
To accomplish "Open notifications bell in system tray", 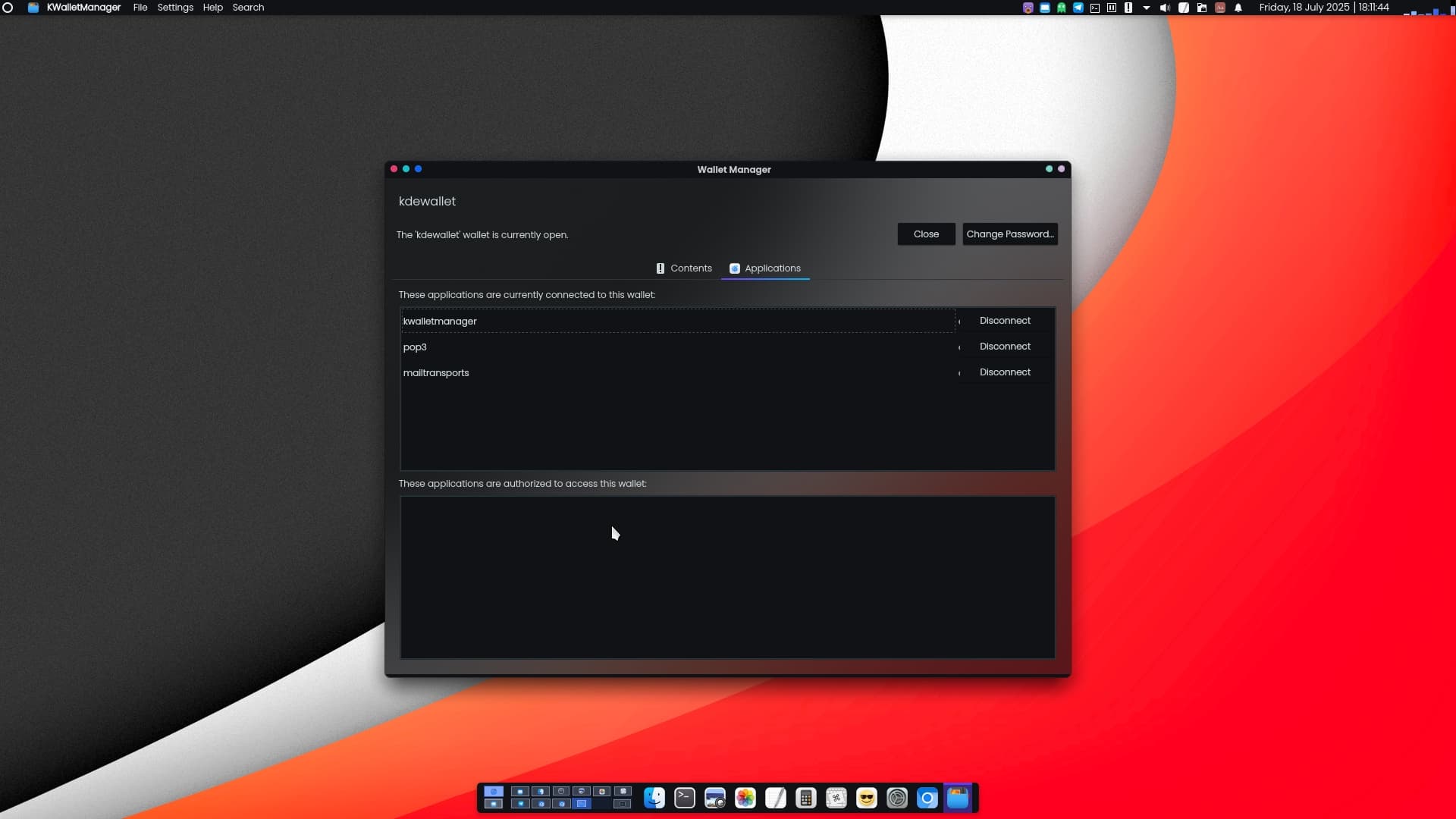I will 1238,8.
